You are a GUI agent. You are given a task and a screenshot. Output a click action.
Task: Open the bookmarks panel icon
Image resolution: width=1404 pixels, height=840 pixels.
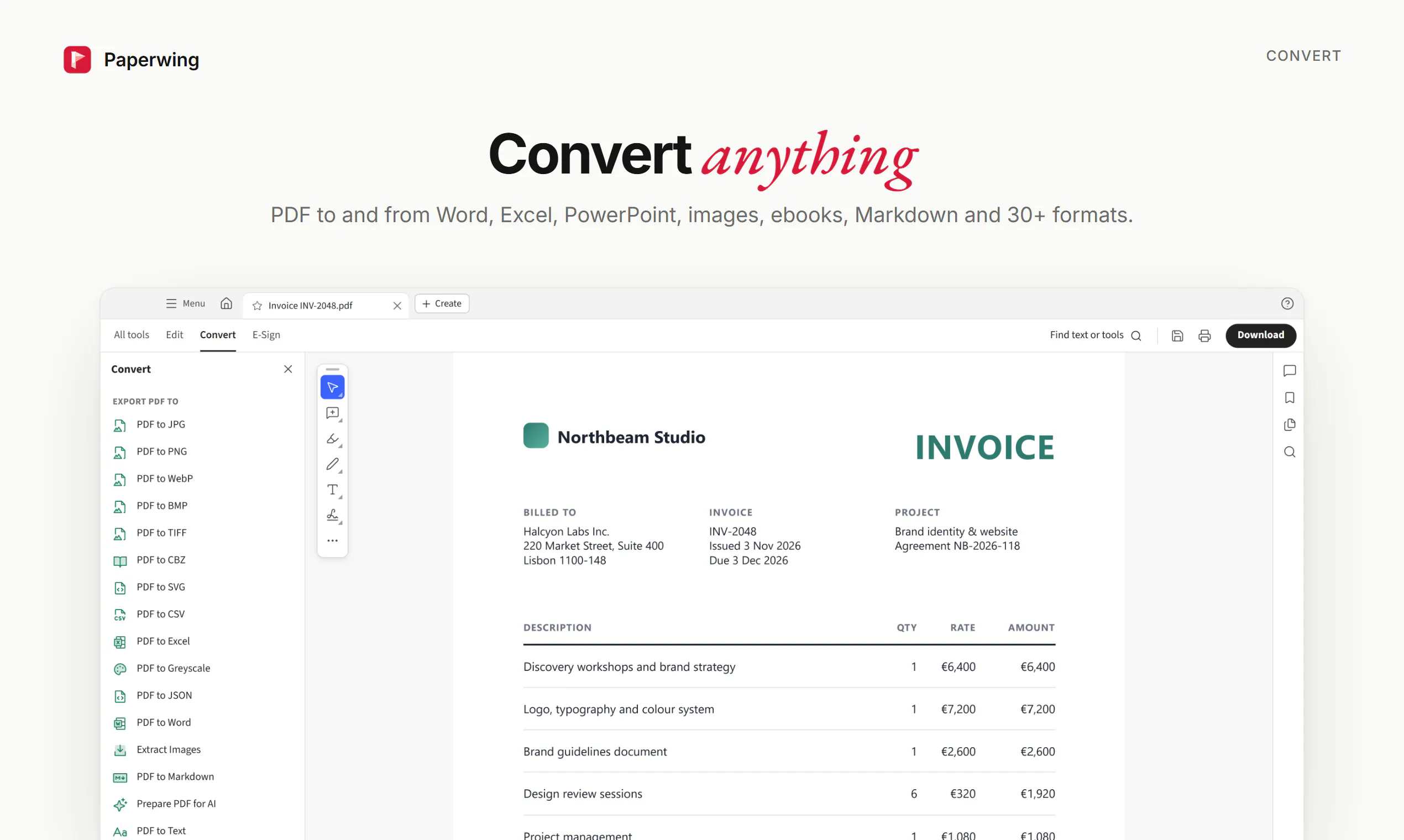tap(1289, 398)
